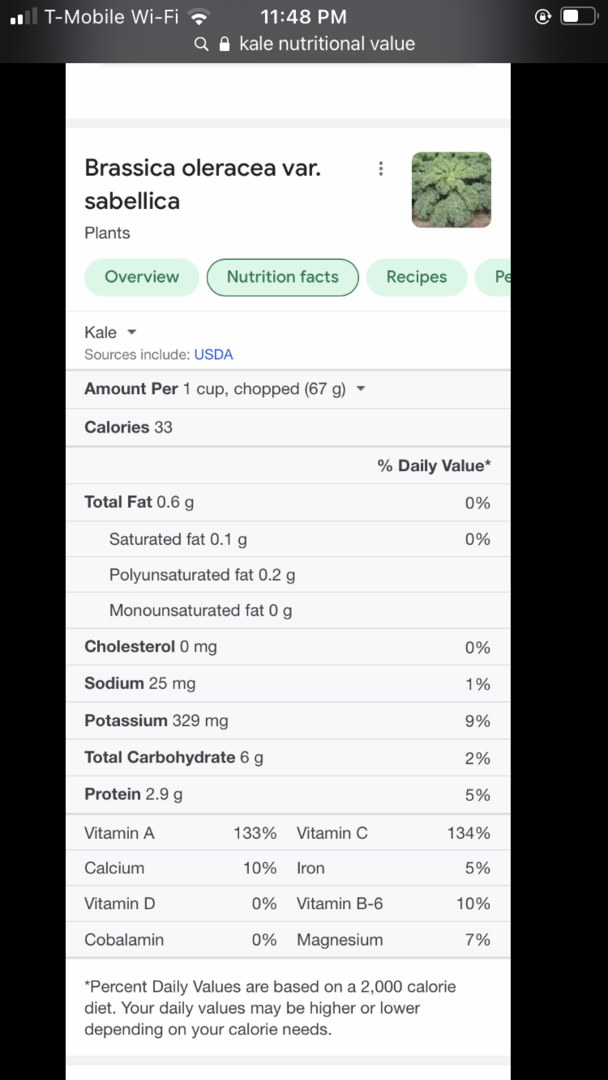
Task: Open the kale plant thumbnail image
Action: (452, 190)
